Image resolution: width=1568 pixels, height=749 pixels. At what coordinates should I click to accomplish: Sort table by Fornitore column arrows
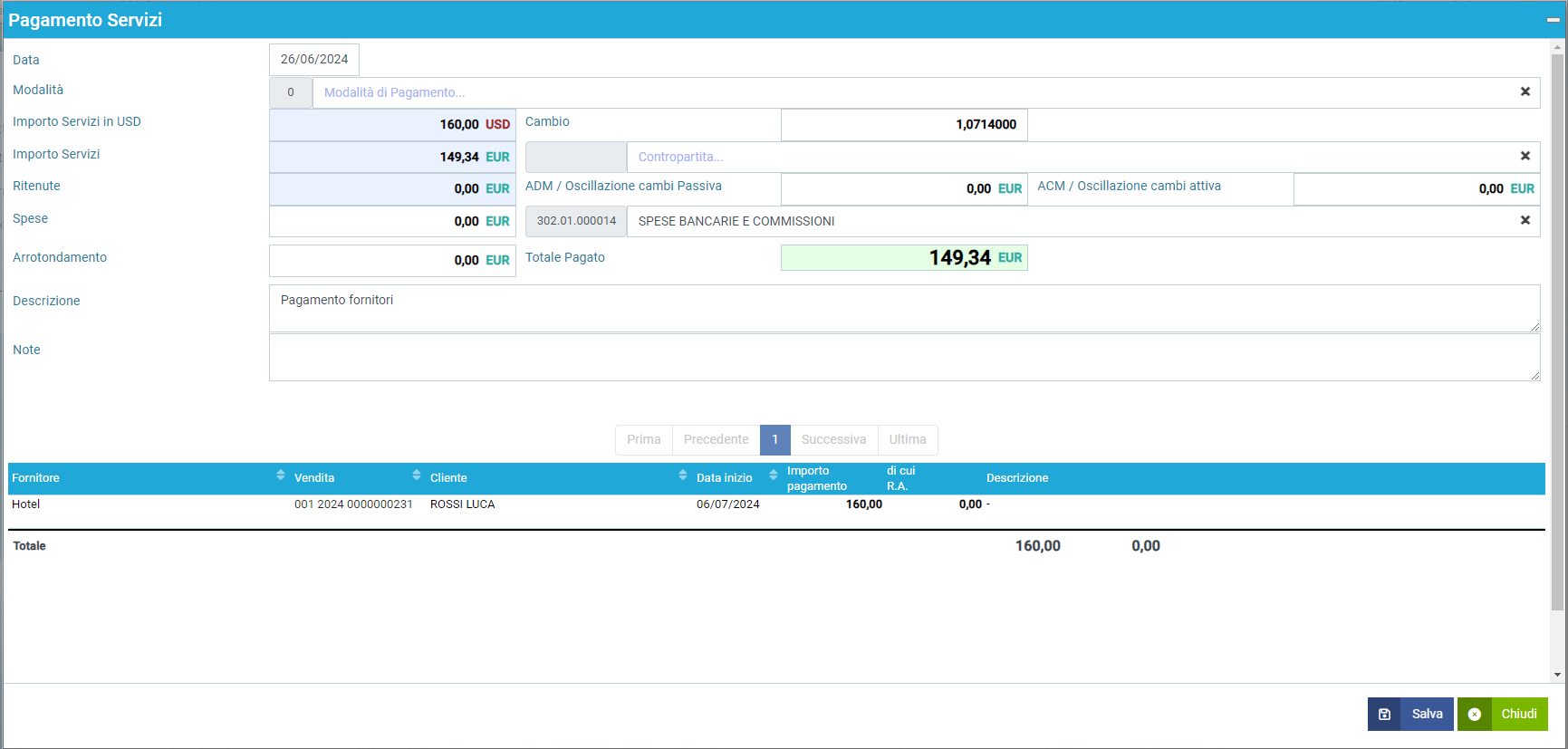click(281, 475)
